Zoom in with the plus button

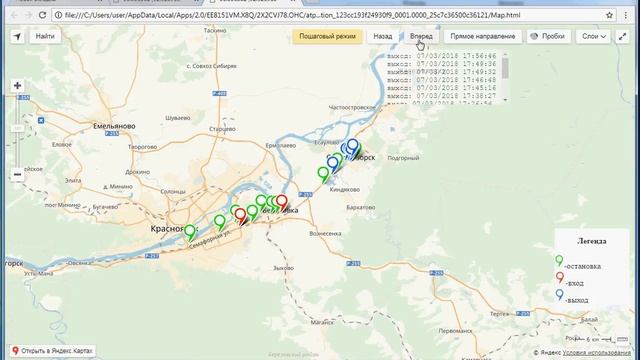coord(17,85)
